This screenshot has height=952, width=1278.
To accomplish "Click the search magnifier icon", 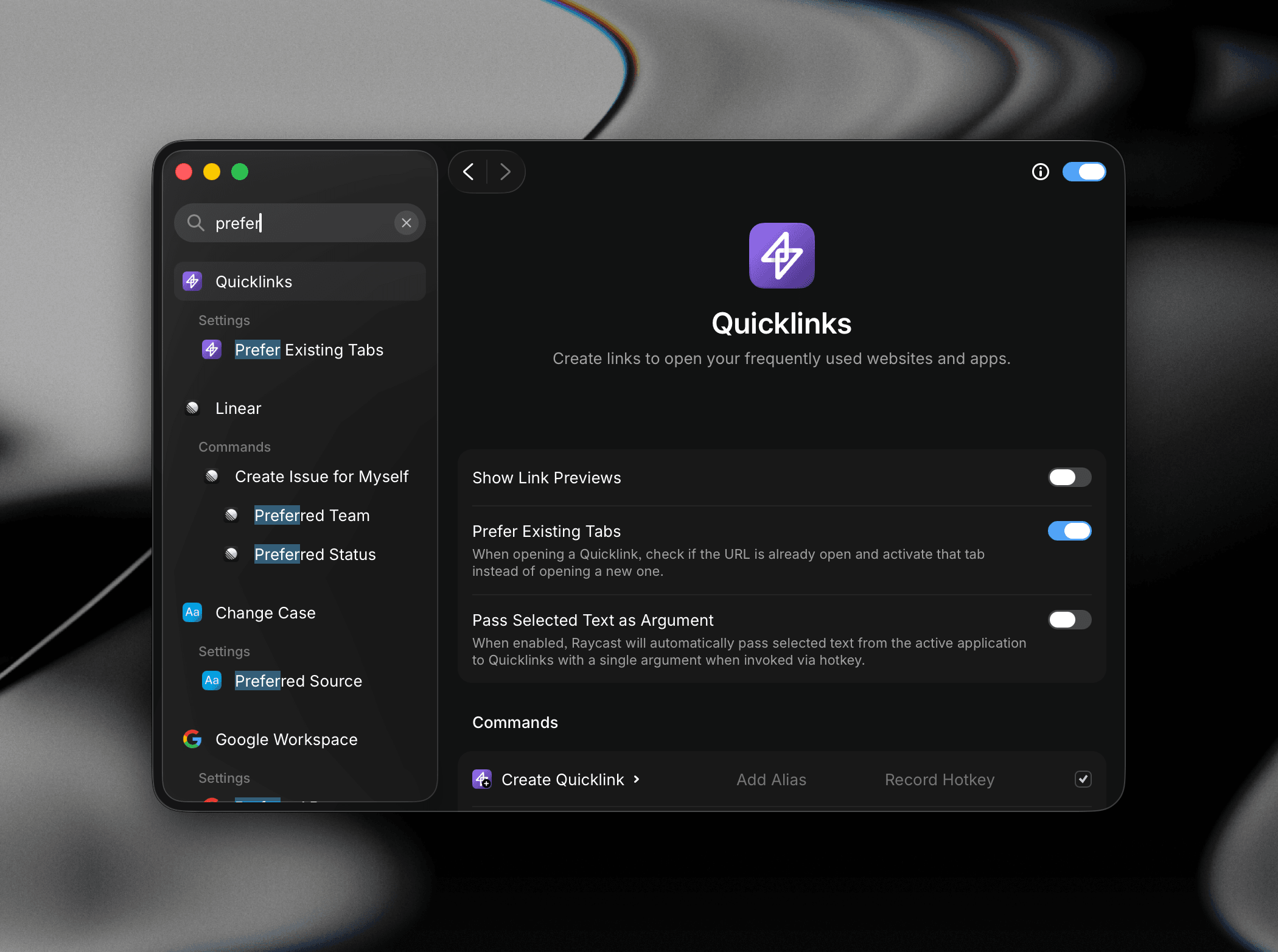I will (x=195, y=223).
